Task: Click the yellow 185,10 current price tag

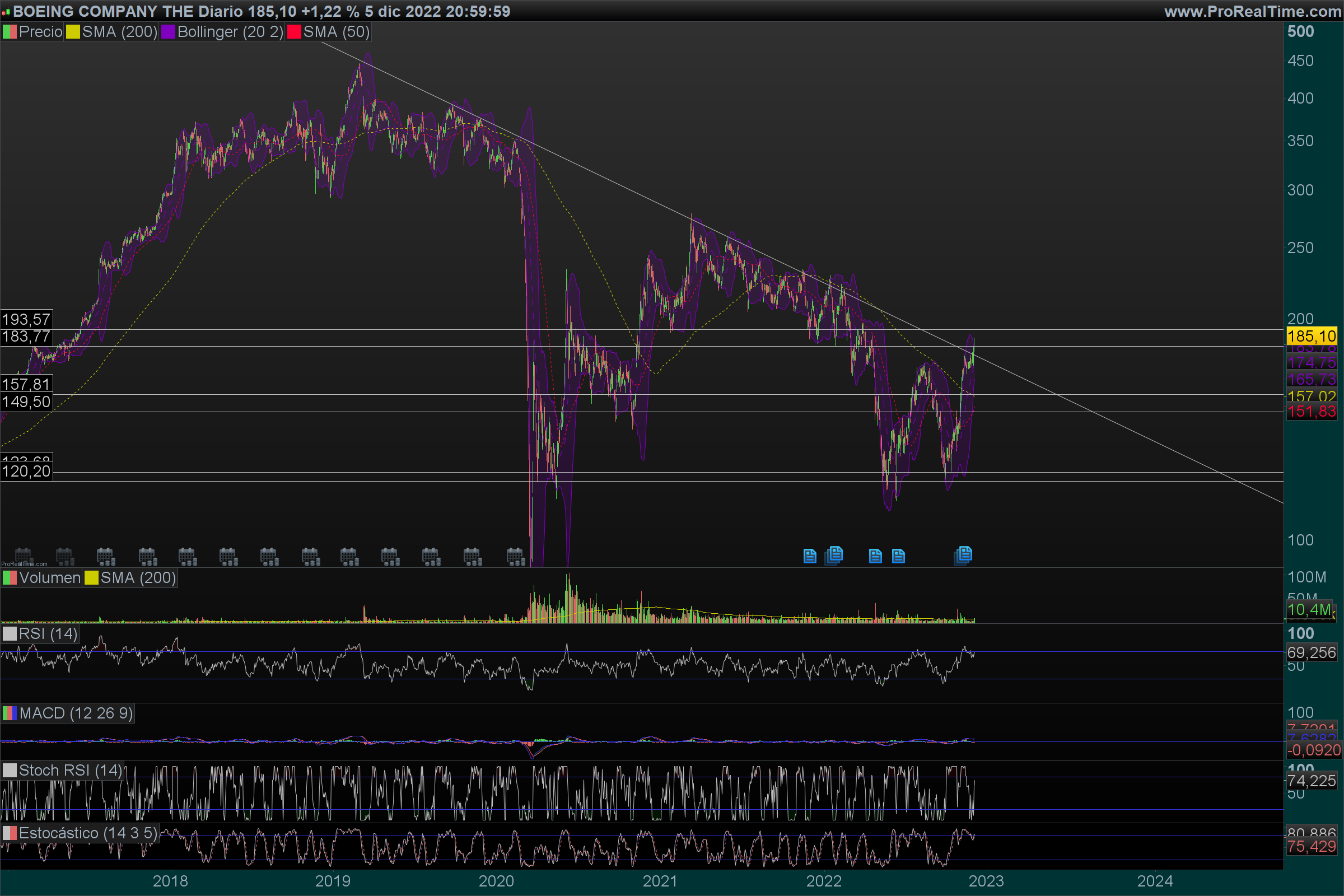Action: coord(1312,336)
